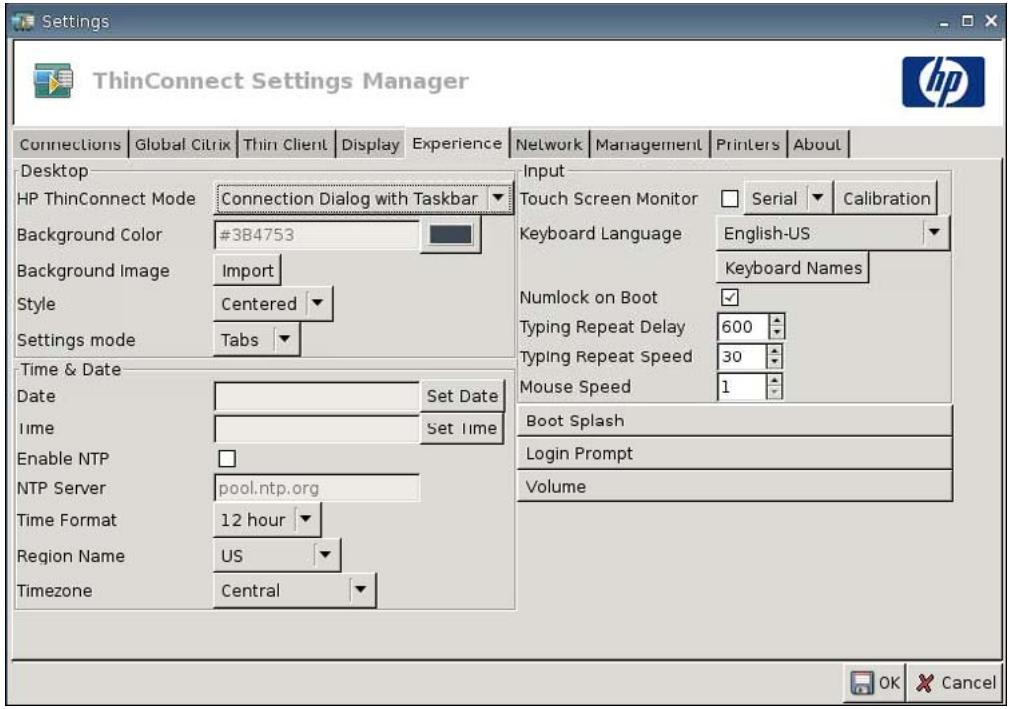Decrease Typing Repeat Delay with down arrow
1009x709 pixels.
(777, 333)
